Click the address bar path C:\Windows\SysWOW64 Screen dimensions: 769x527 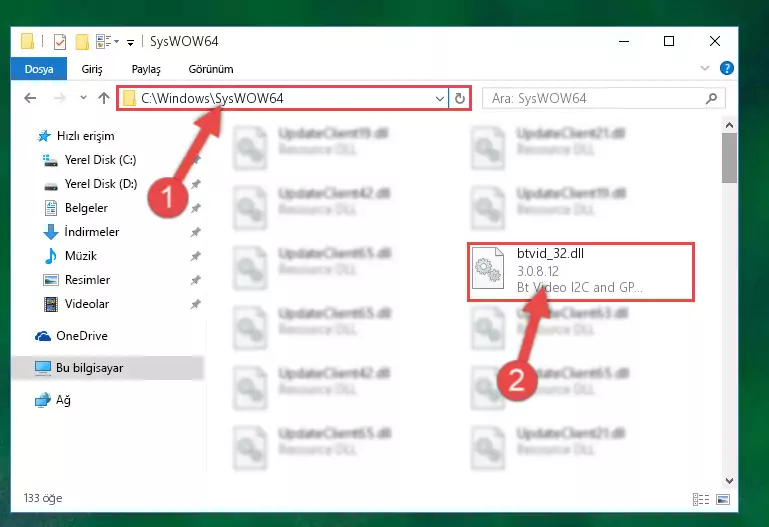pos(212,98)
